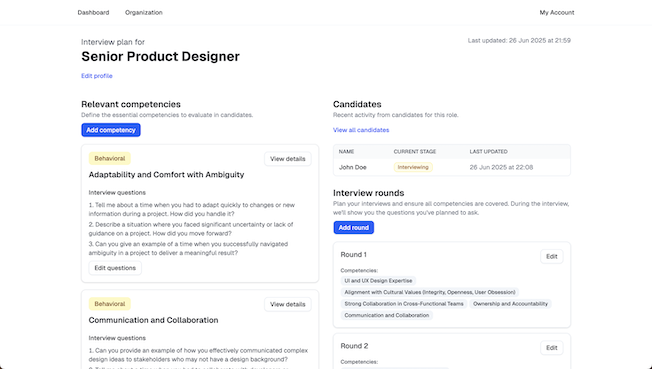Click the Behavioral tag on Communication card
This screenshot has height=369, width=652.
point(109,304)
